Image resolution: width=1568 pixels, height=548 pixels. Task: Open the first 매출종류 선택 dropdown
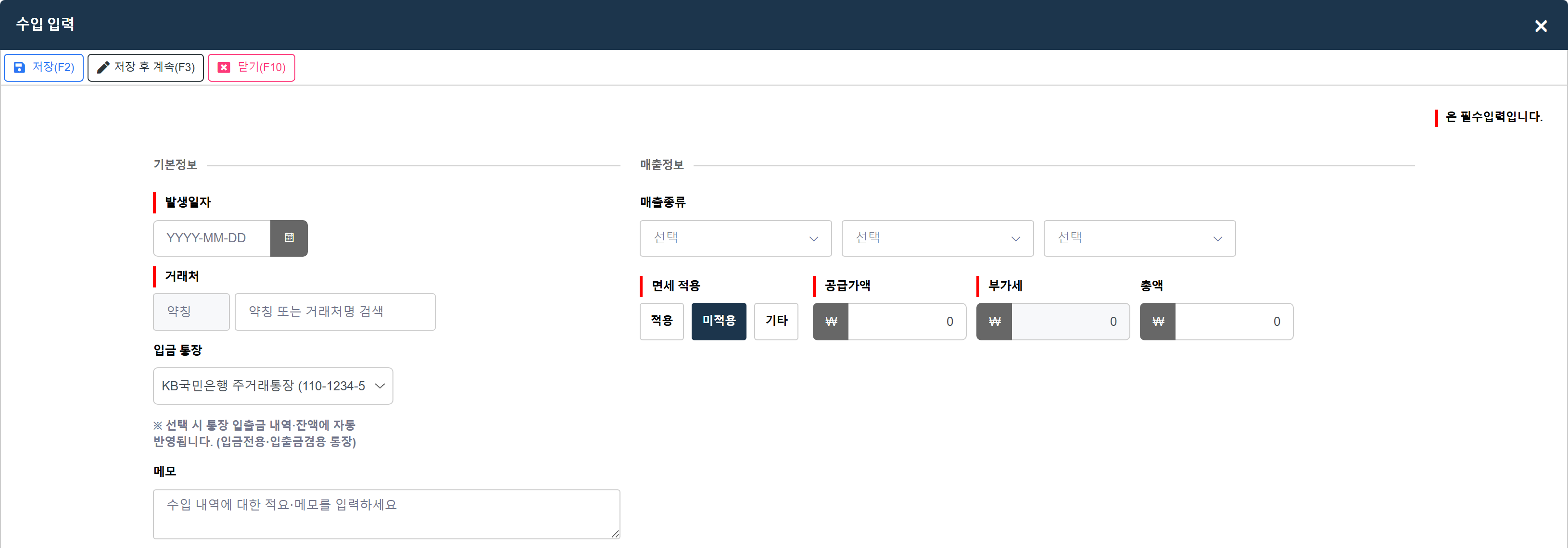click(735, 238)
